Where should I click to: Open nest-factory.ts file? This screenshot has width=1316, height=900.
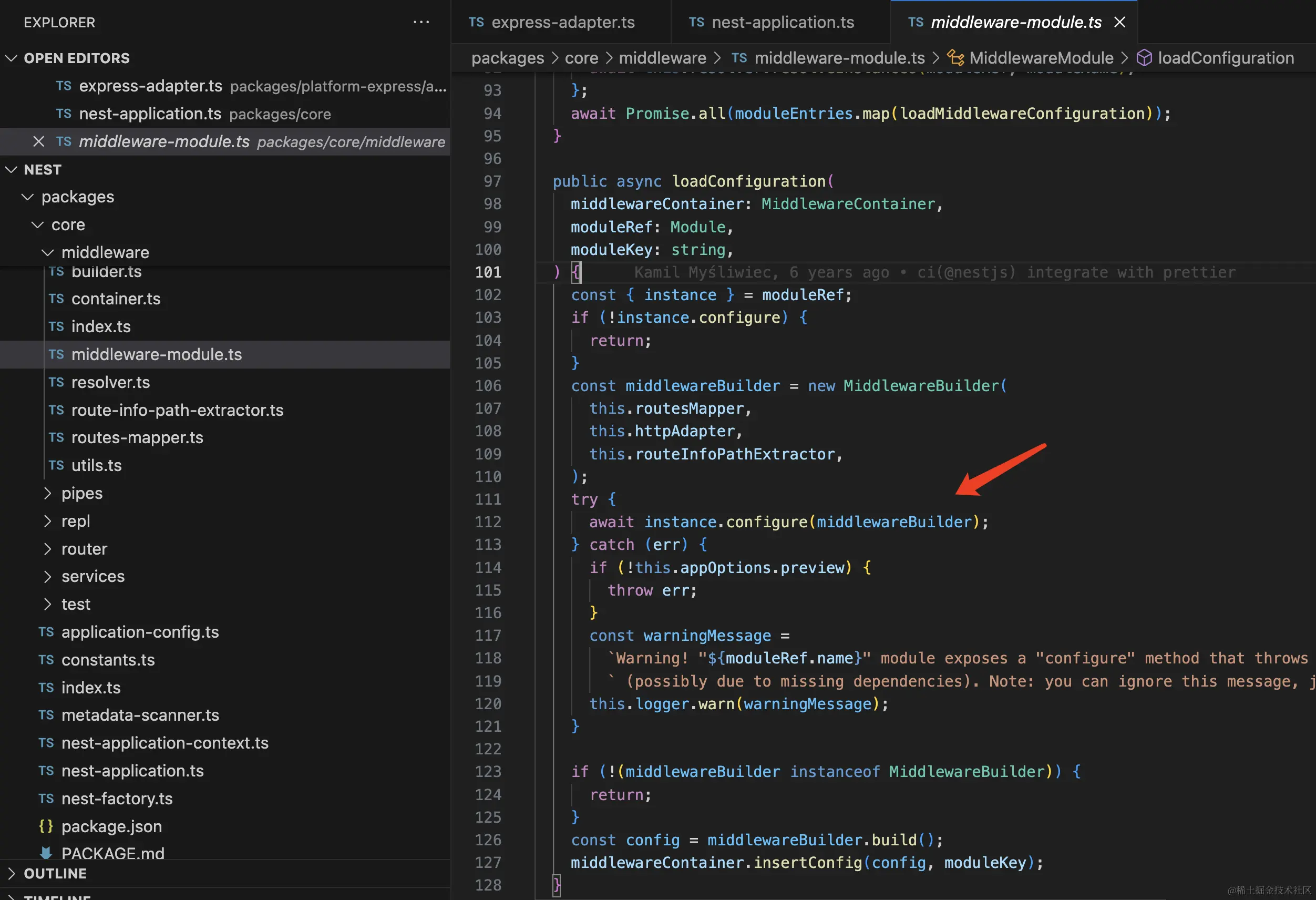pyautogui.click(x=225, y=799)
